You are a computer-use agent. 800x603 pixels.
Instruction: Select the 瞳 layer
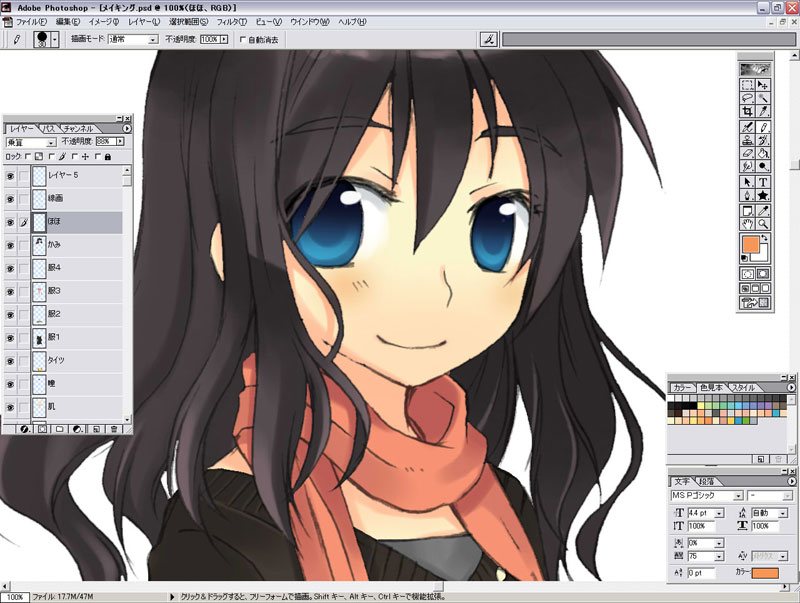(77, 385)
